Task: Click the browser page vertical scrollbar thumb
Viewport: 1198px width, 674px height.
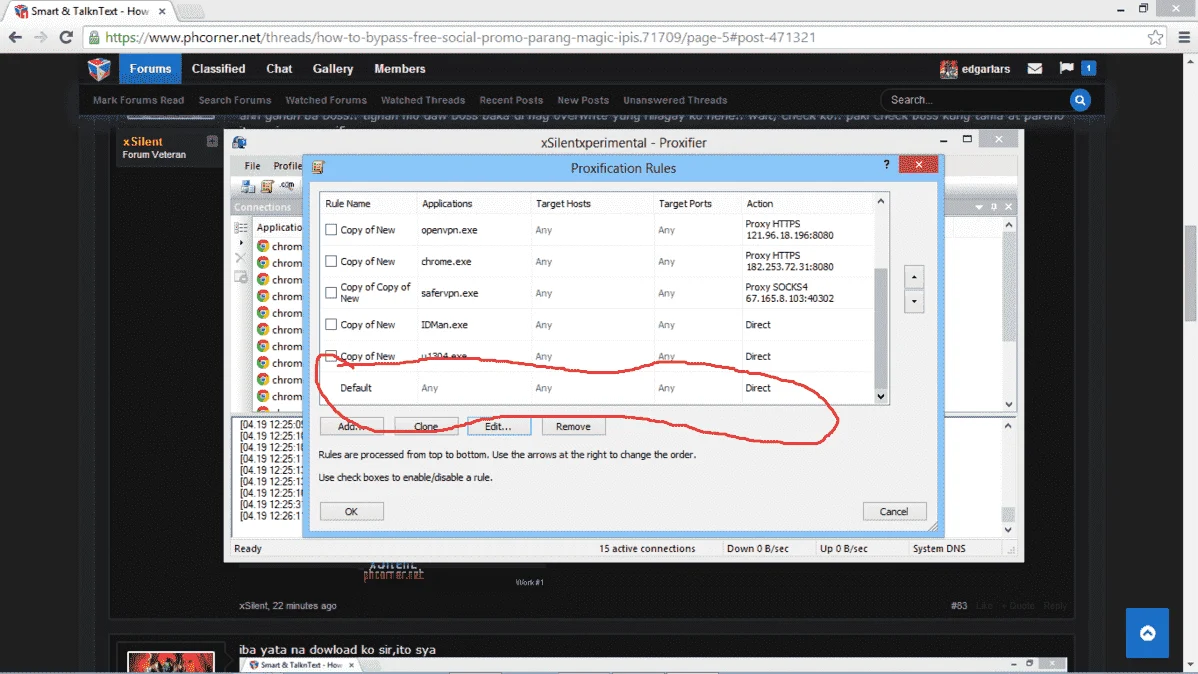Action: click(1190, 274)
